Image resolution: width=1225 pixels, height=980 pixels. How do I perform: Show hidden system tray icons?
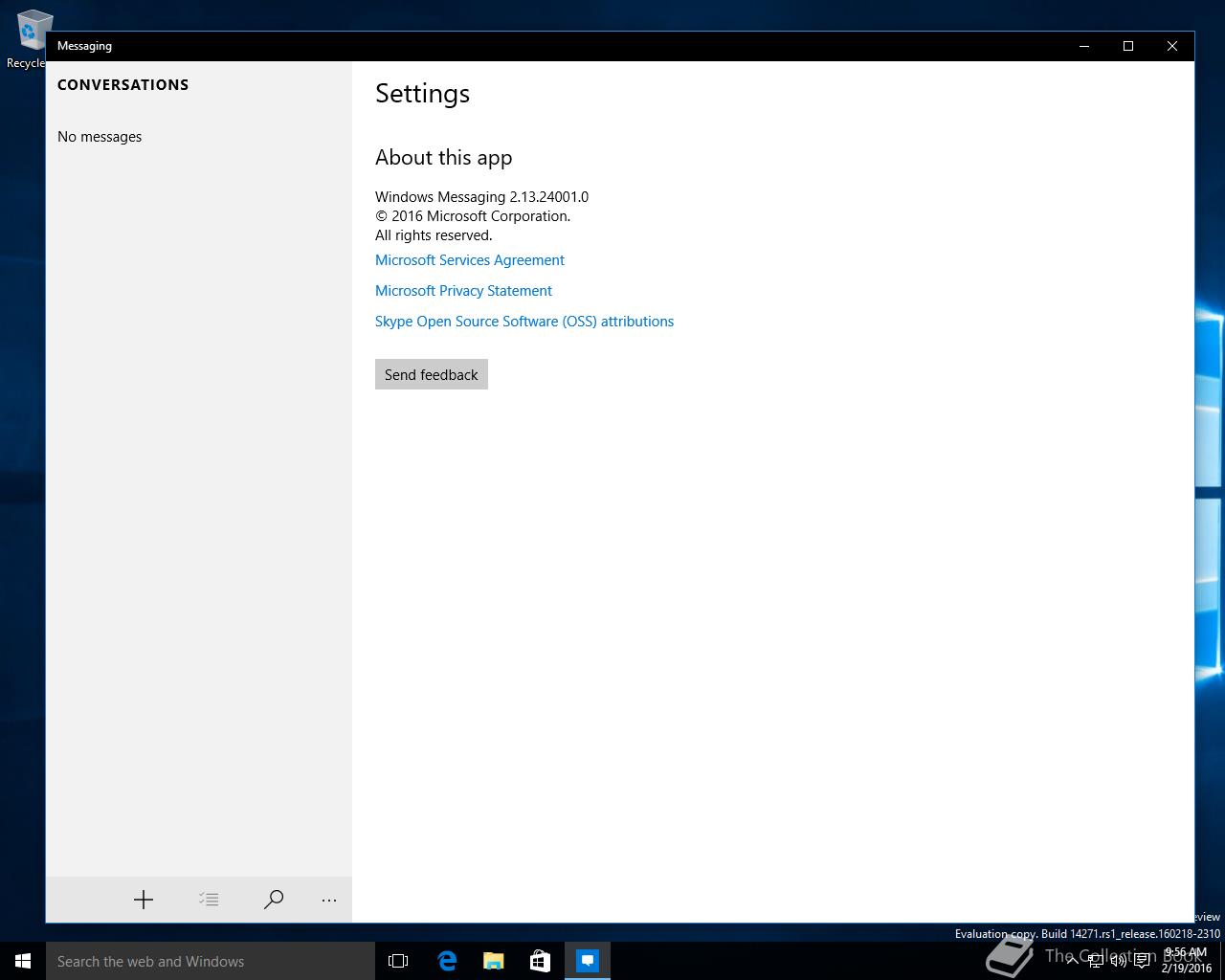tap(1072, 961)
